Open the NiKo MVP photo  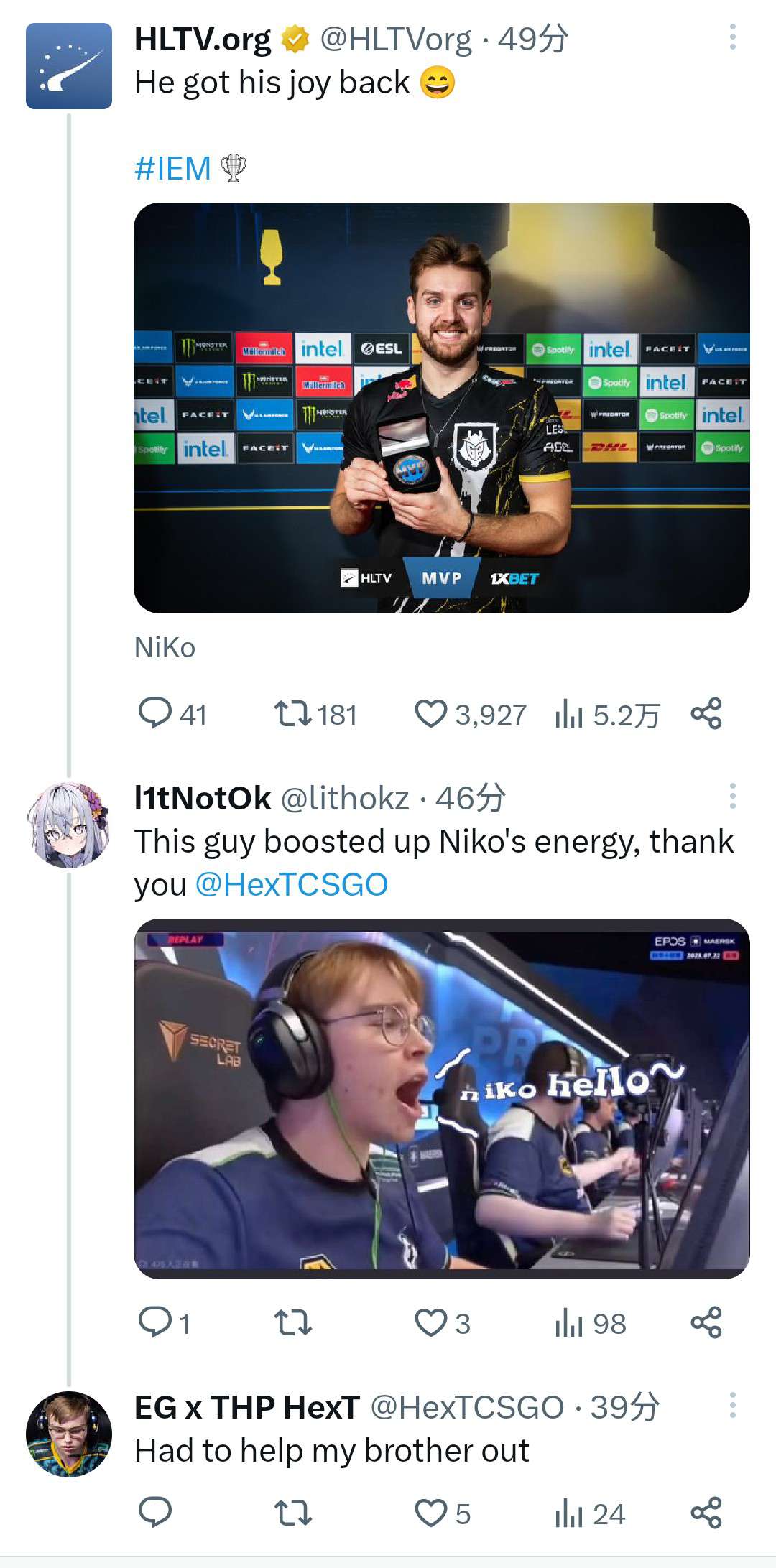tap(441, 408)
